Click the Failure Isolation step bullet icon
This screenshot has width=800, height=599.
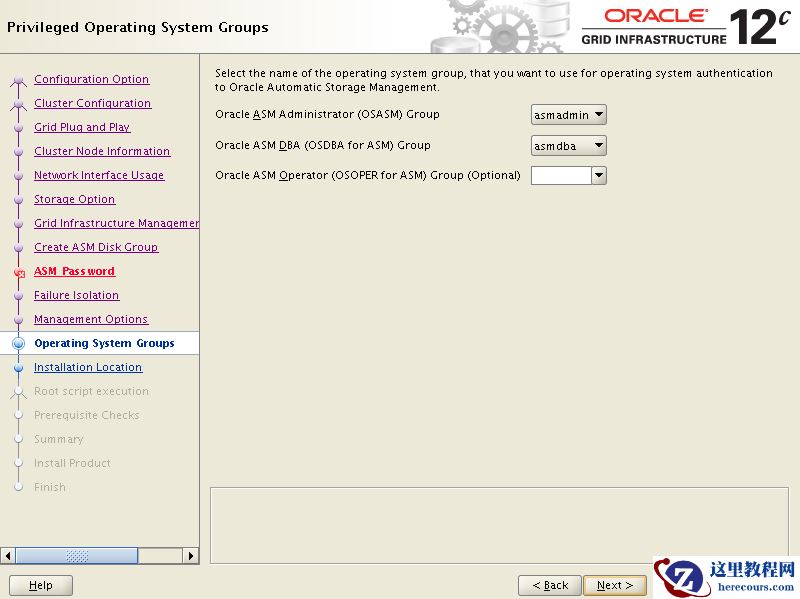tap(18, 295)
